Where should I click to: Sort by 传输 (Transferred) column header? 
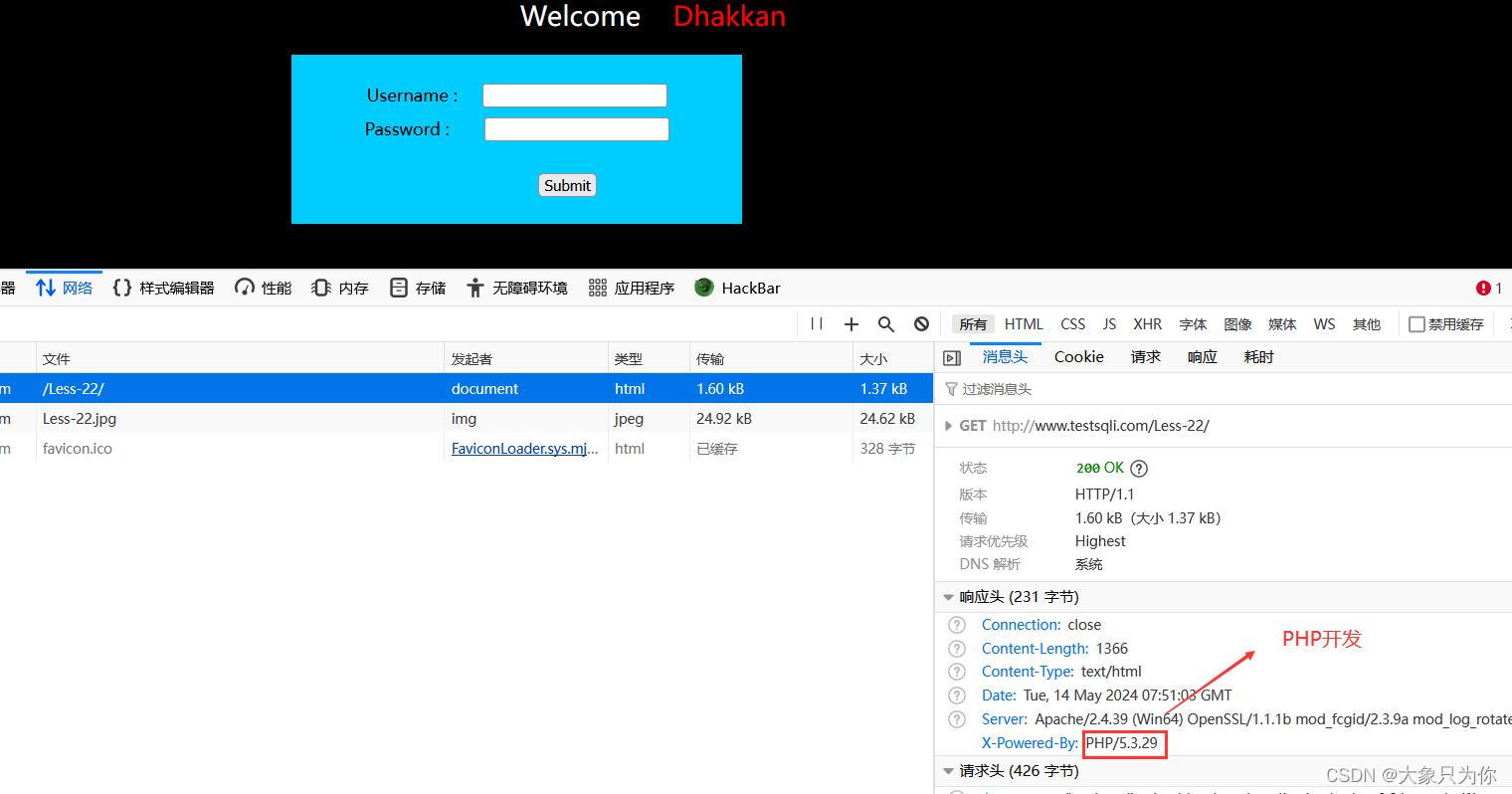[771, 358]
